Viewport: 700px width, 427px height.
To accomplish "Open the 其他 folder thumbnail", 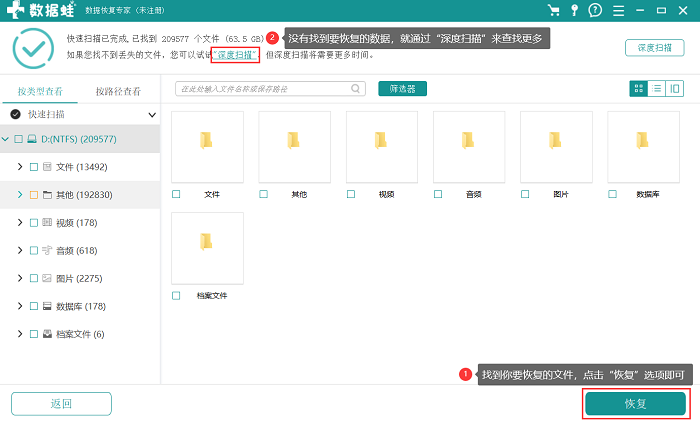I will click(x=295, y=147).
